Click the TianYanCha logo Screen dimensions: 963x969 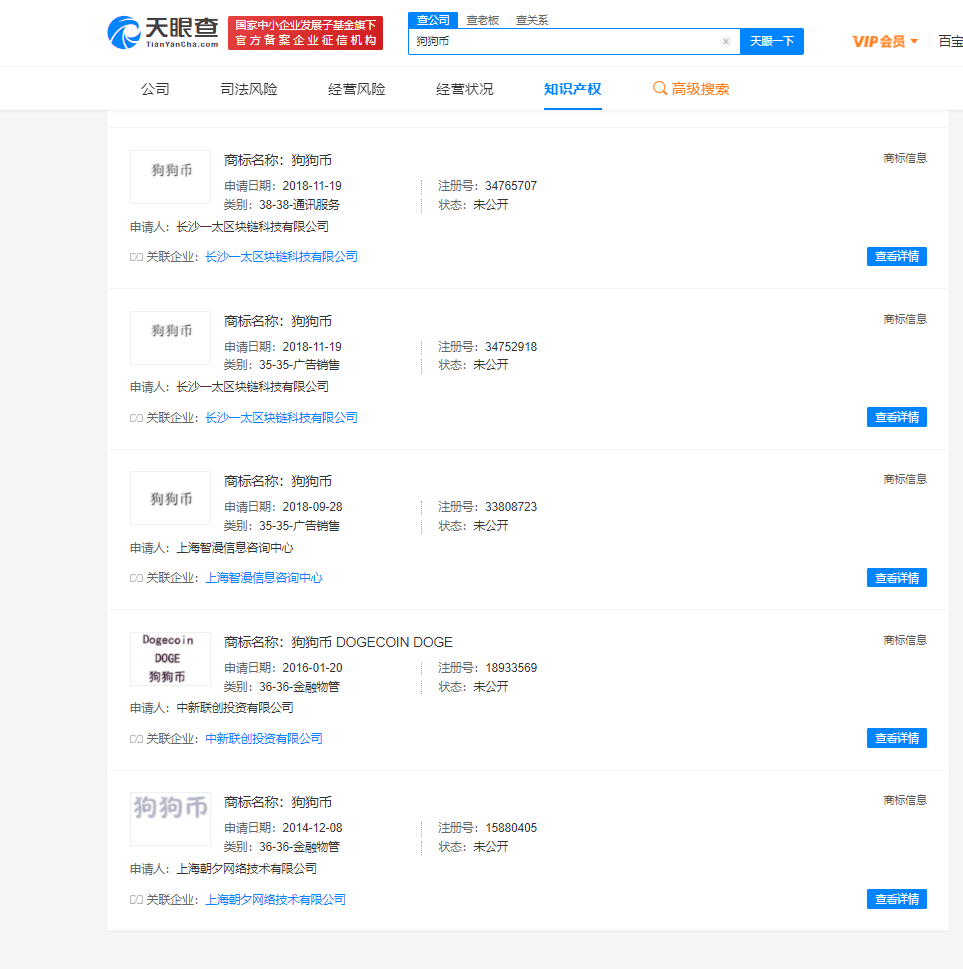click(163, 33)
